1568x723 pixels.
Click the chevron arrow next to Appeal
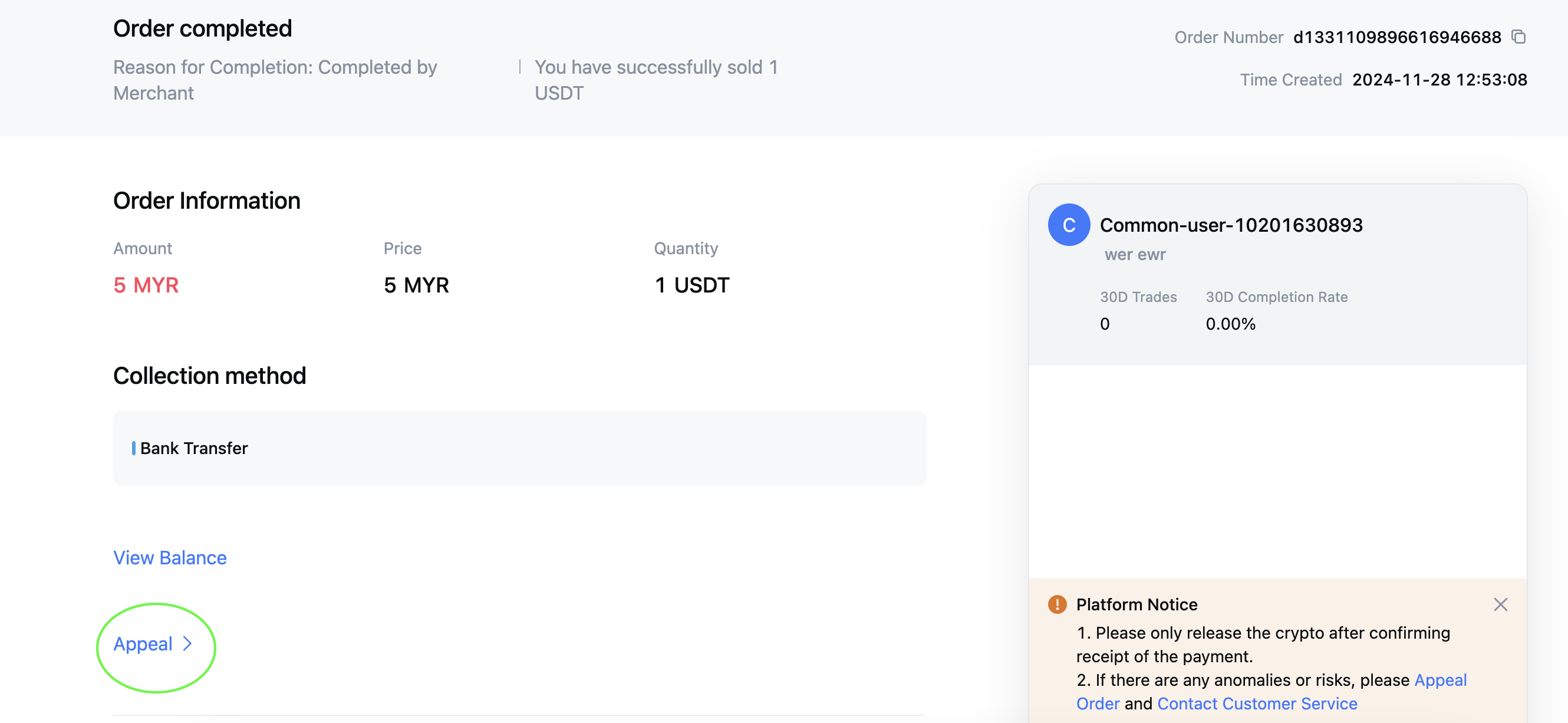[x=187, y=644]
